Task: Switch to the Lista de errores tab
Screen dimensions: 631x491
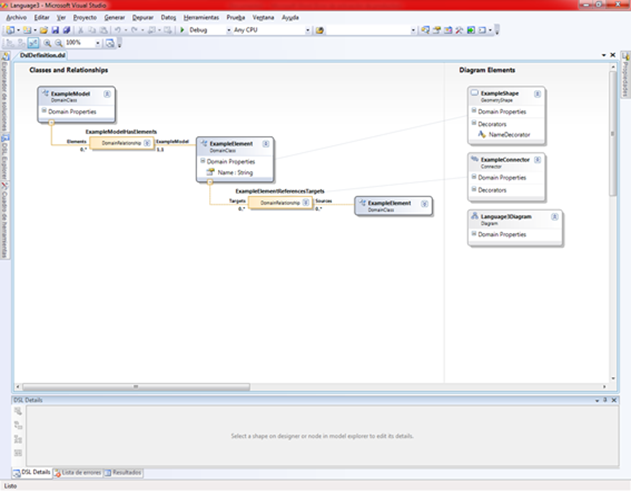Action: [78, 473]
